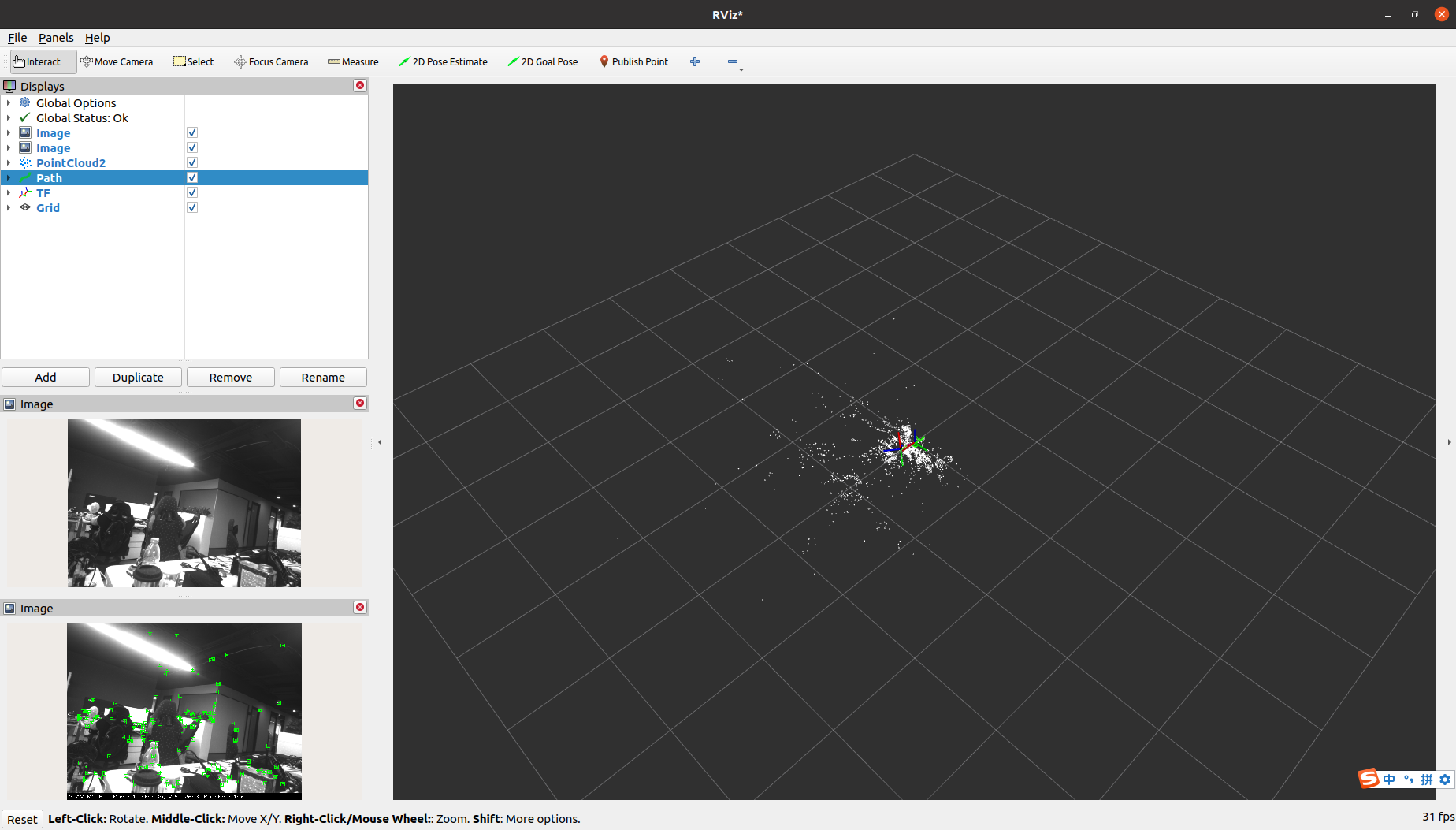This screenshot has height=830, width=1456.
Task: Select the Grid tree row label
Action: [x=48, y=207]
